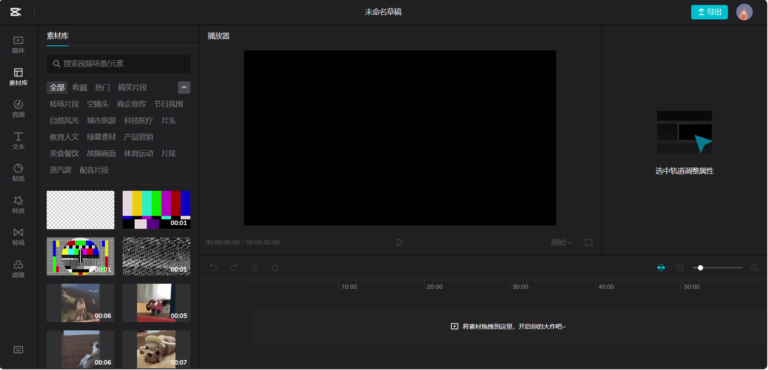Filter by 美食餐饮 category

point(64,154)
